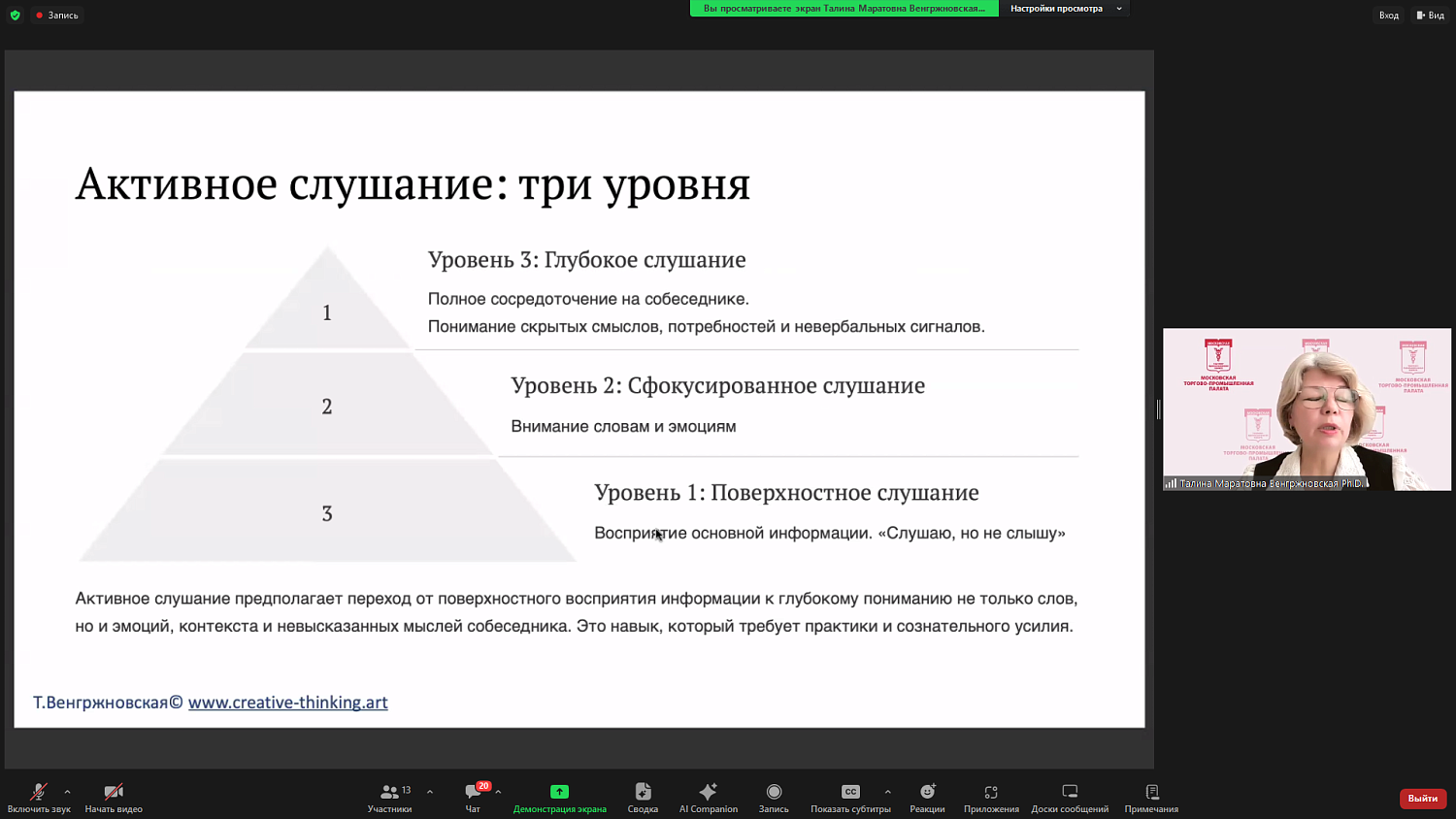Start a meeting Запись (recording)
The image size is (1456, 819).
pyautogui.click(x=774, y=796)
